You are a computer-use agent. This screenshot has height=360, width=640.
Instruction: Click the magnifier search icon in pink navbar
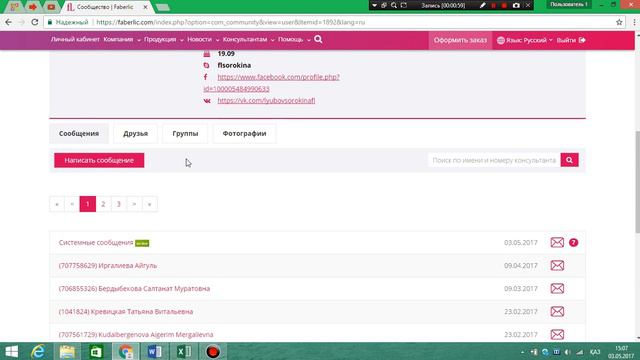(x=318, y=39)
